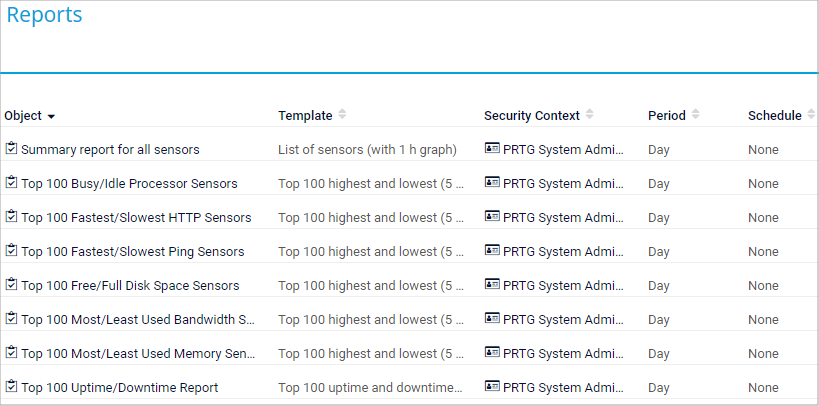Click the report icon beside Top 100 Fastest/Slowest HTTP Sensors

(11, 217)
